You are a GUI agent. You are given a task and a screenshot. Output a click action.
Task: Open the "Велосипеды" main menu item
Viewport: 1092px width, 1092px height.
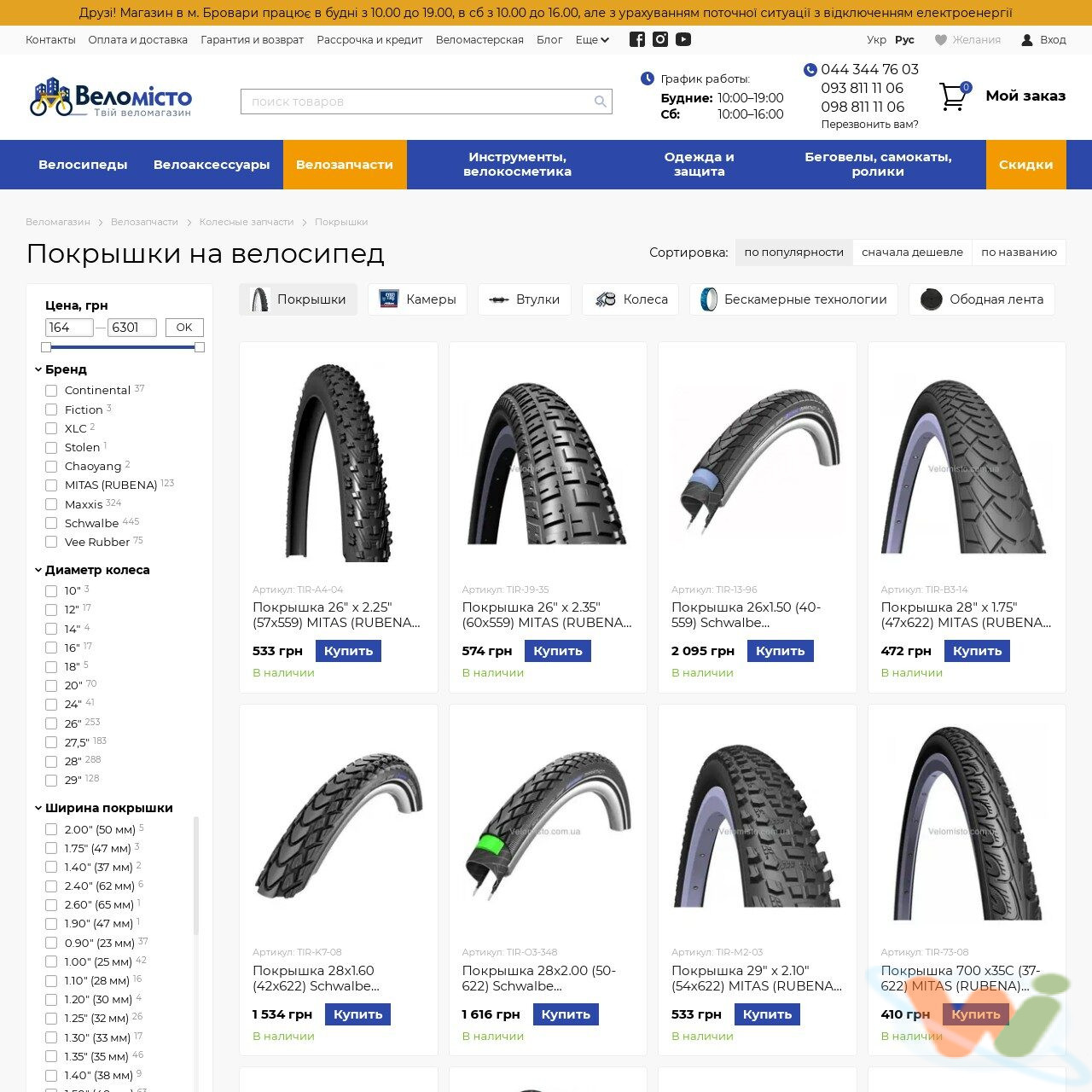(x=83, y=165)
